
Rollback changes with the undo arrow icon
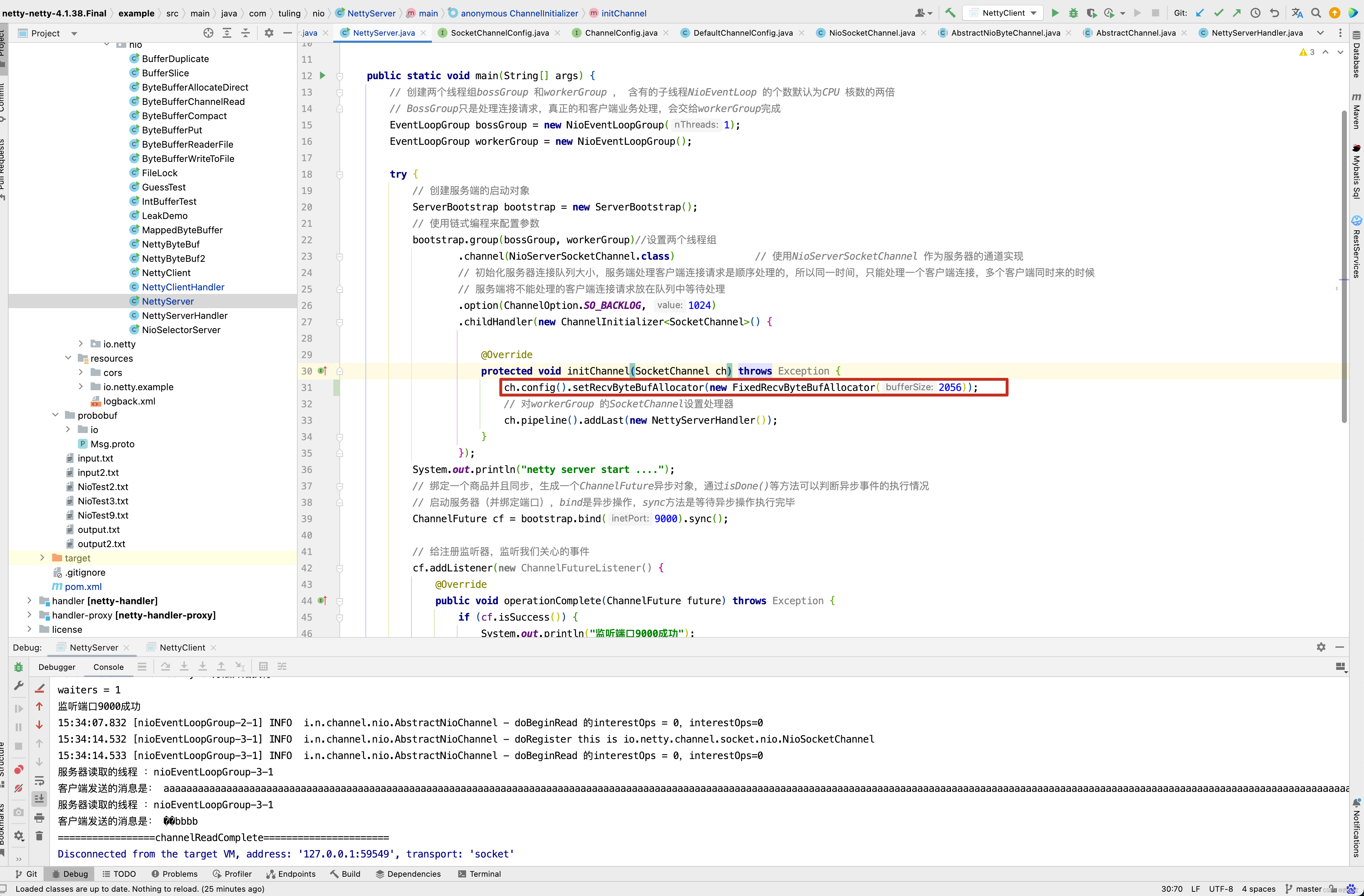1274,12
